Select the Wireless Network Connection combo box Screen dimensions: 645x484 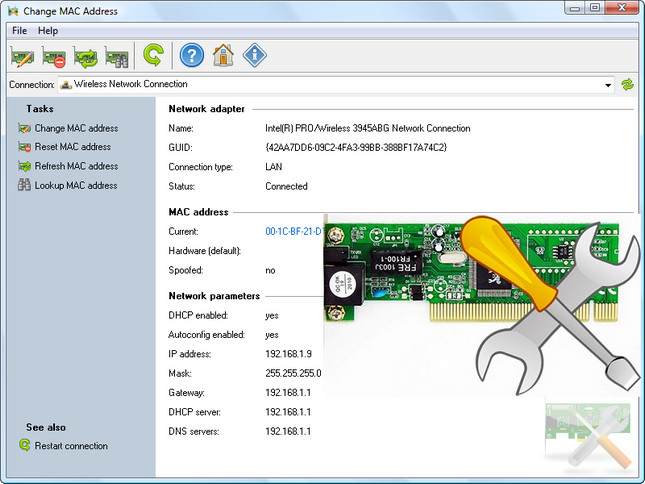coord(330,85)
